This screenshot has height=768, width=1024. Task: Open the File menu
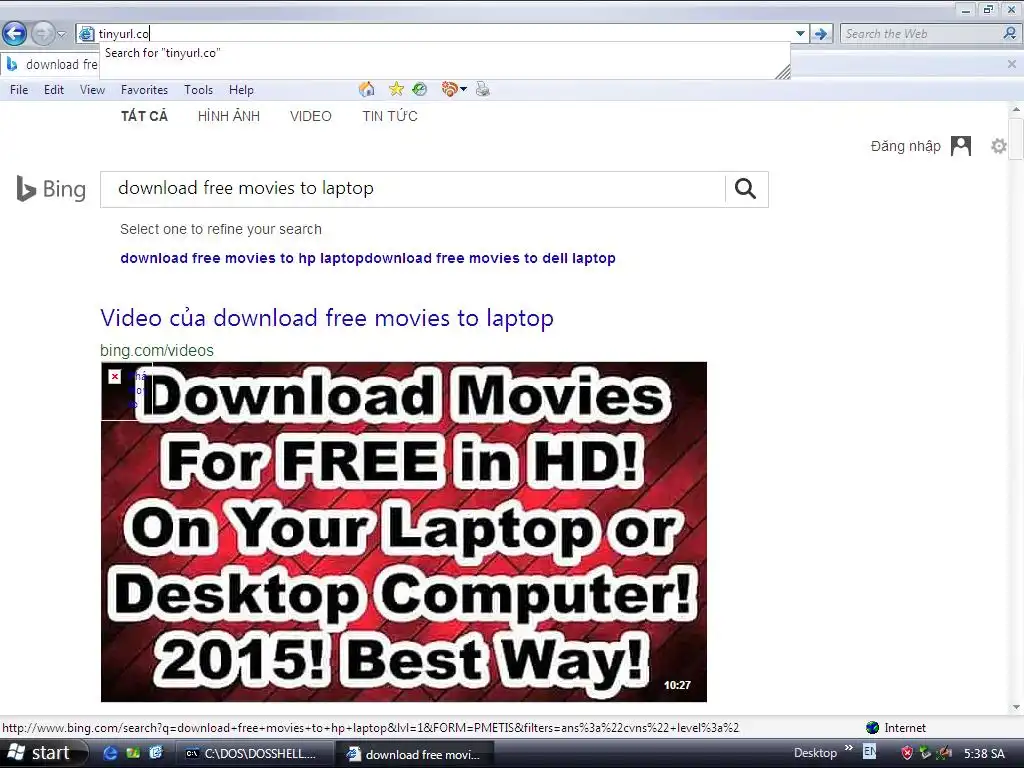(19, 90)
